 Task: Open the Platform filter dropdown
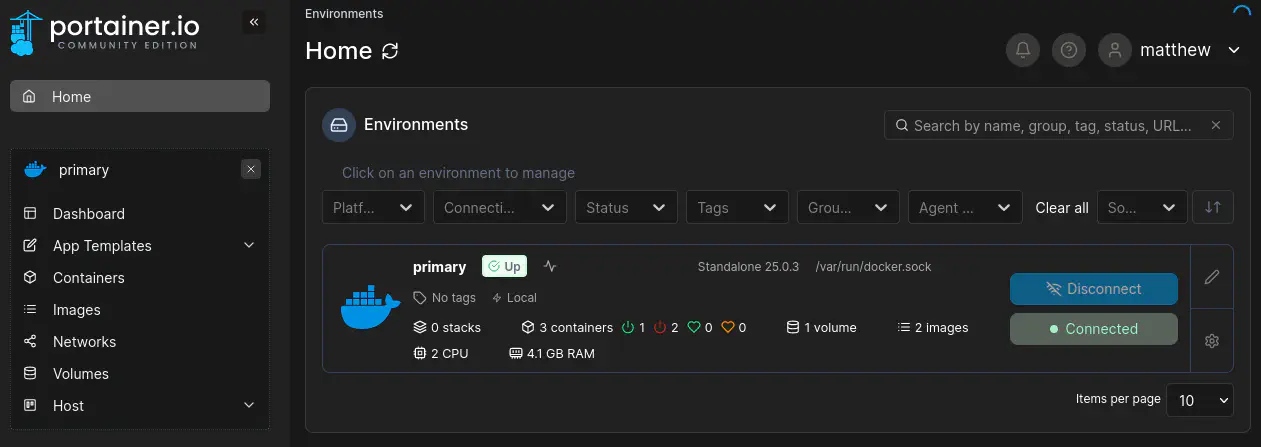pos(372,208)
